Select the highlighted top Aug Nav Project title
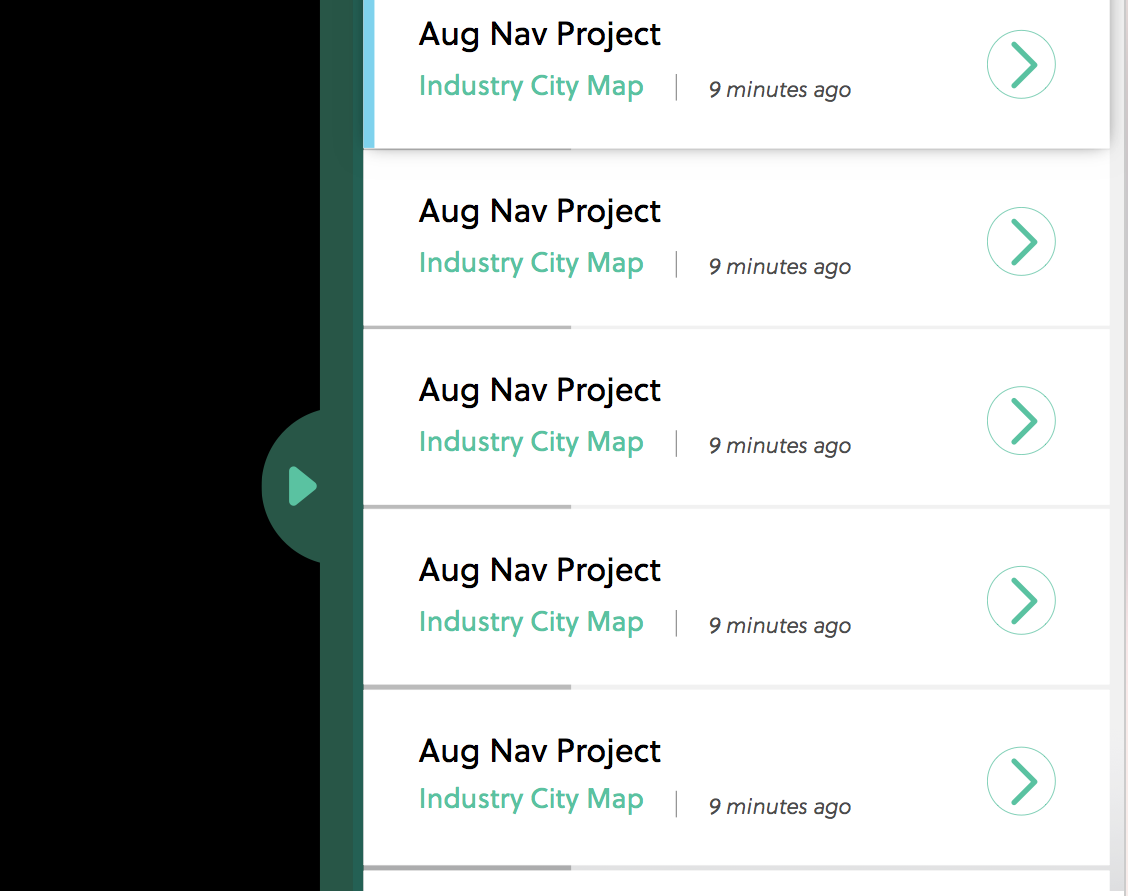This screenshot has width=1128, height=896. pyautogui.click(x=540, y=35)
